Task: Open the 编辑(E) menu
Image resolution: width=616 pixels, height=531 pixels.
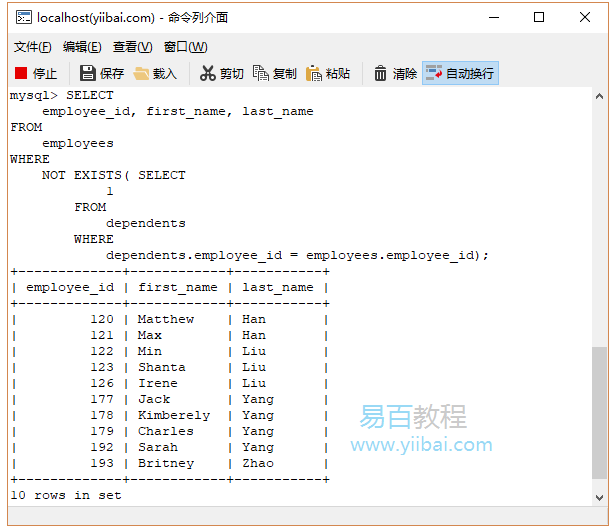Action: [82, 47]
